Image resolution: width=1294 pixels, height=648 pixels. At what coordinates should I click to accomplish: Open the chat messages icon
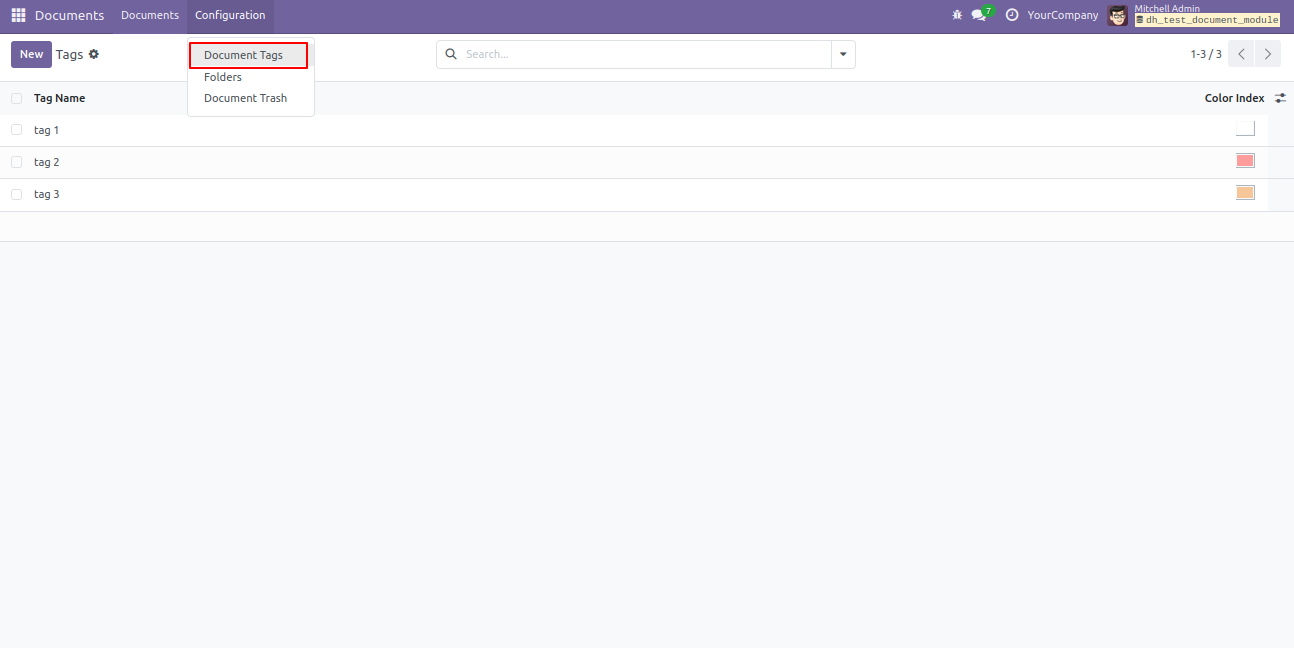(x=979, y=15)
